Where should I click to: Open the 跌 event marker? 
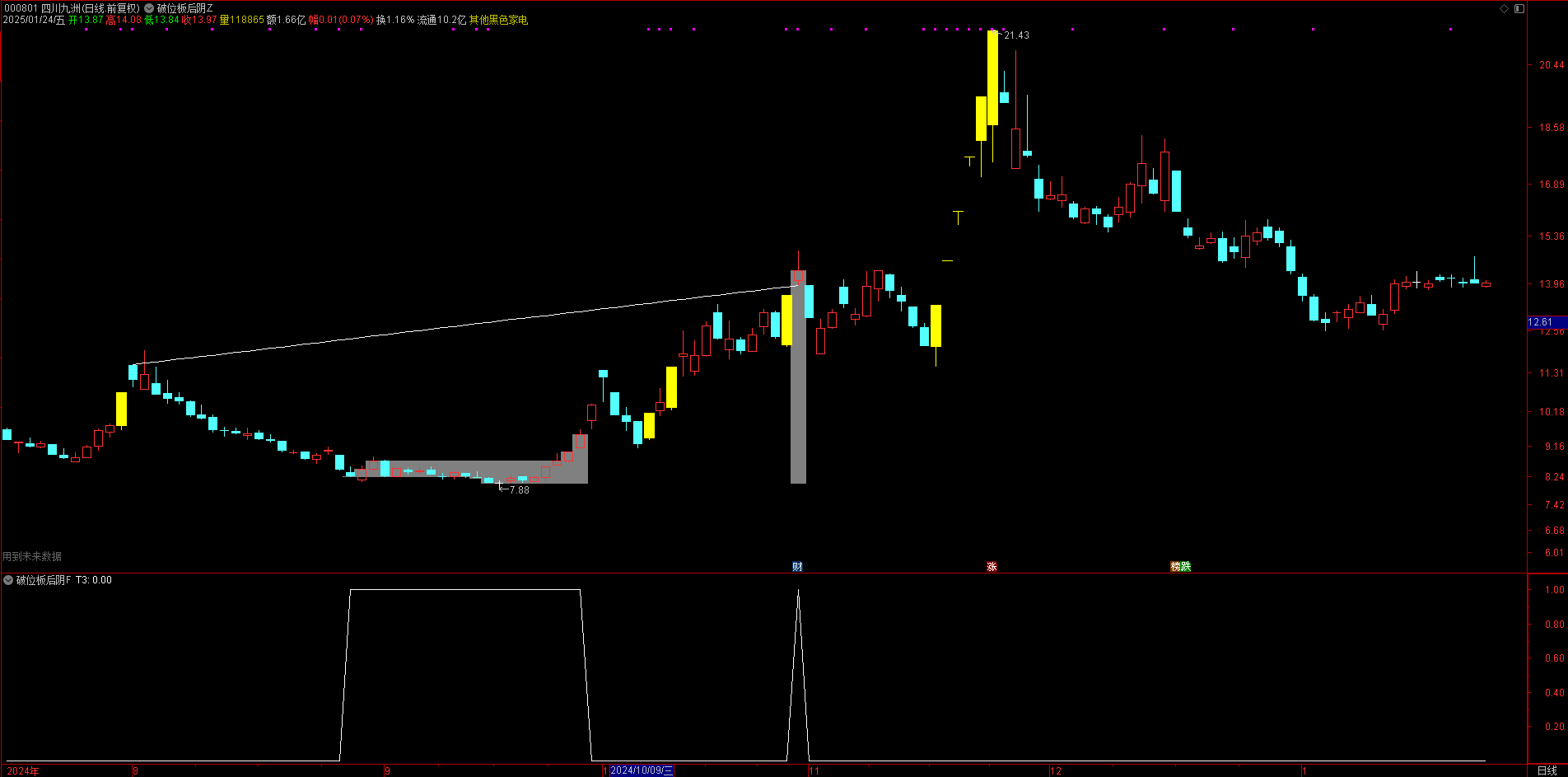(1186, 566)
